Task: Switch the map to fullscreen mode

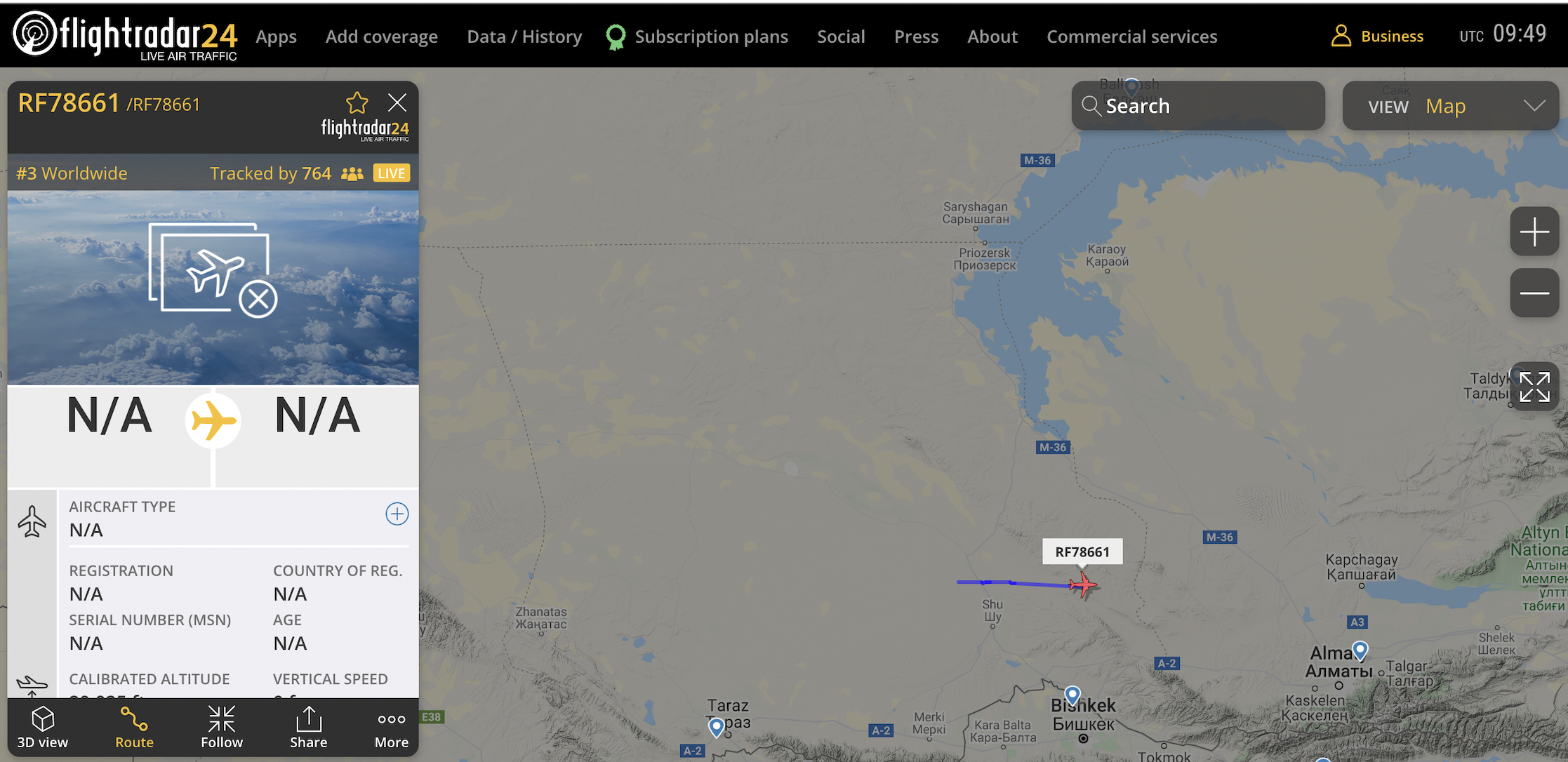Action: pyautogui.click(x=1534, y=387)
